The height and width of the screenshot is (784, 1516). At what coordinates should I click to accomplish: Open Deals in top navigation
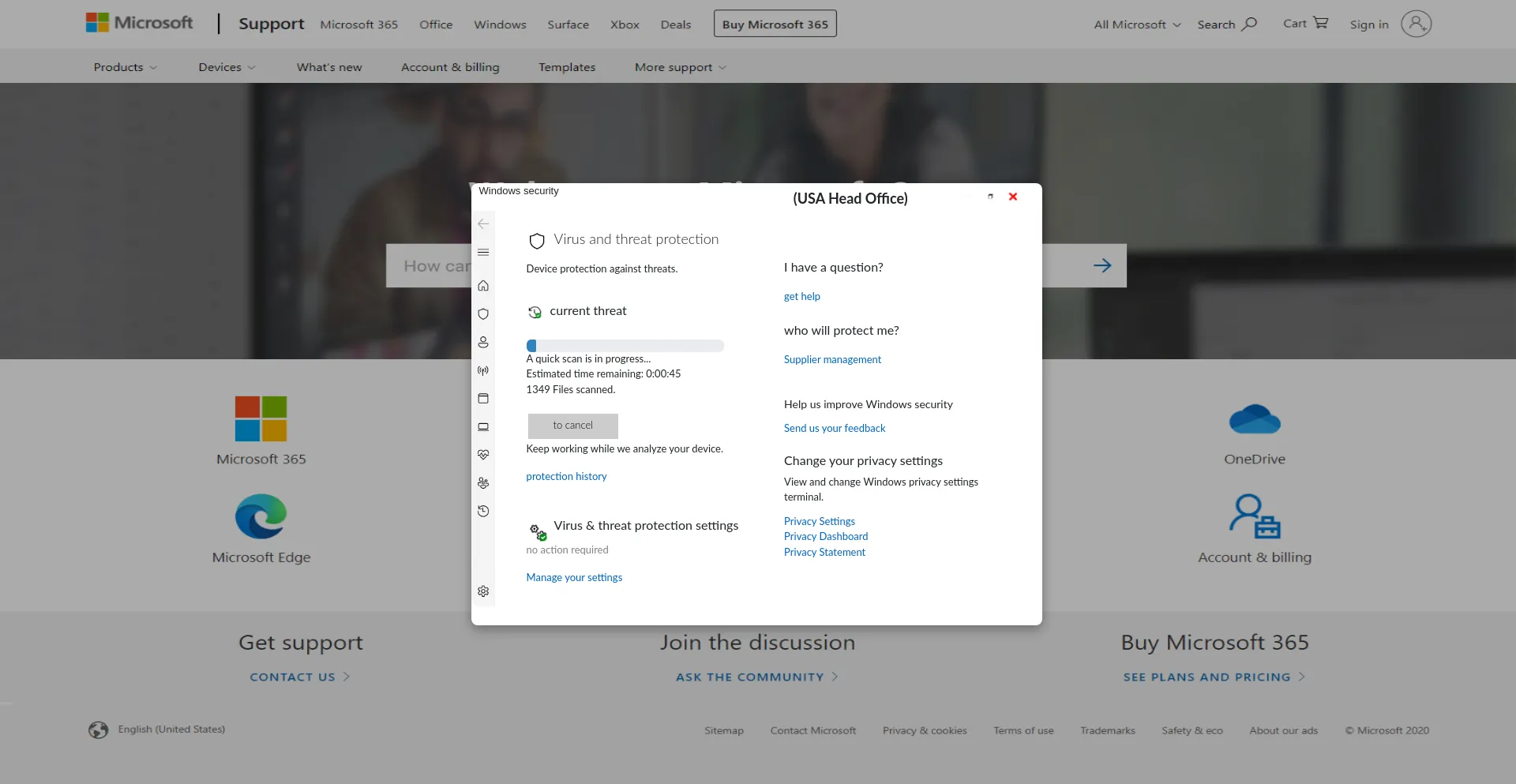[x=676, y=24]
